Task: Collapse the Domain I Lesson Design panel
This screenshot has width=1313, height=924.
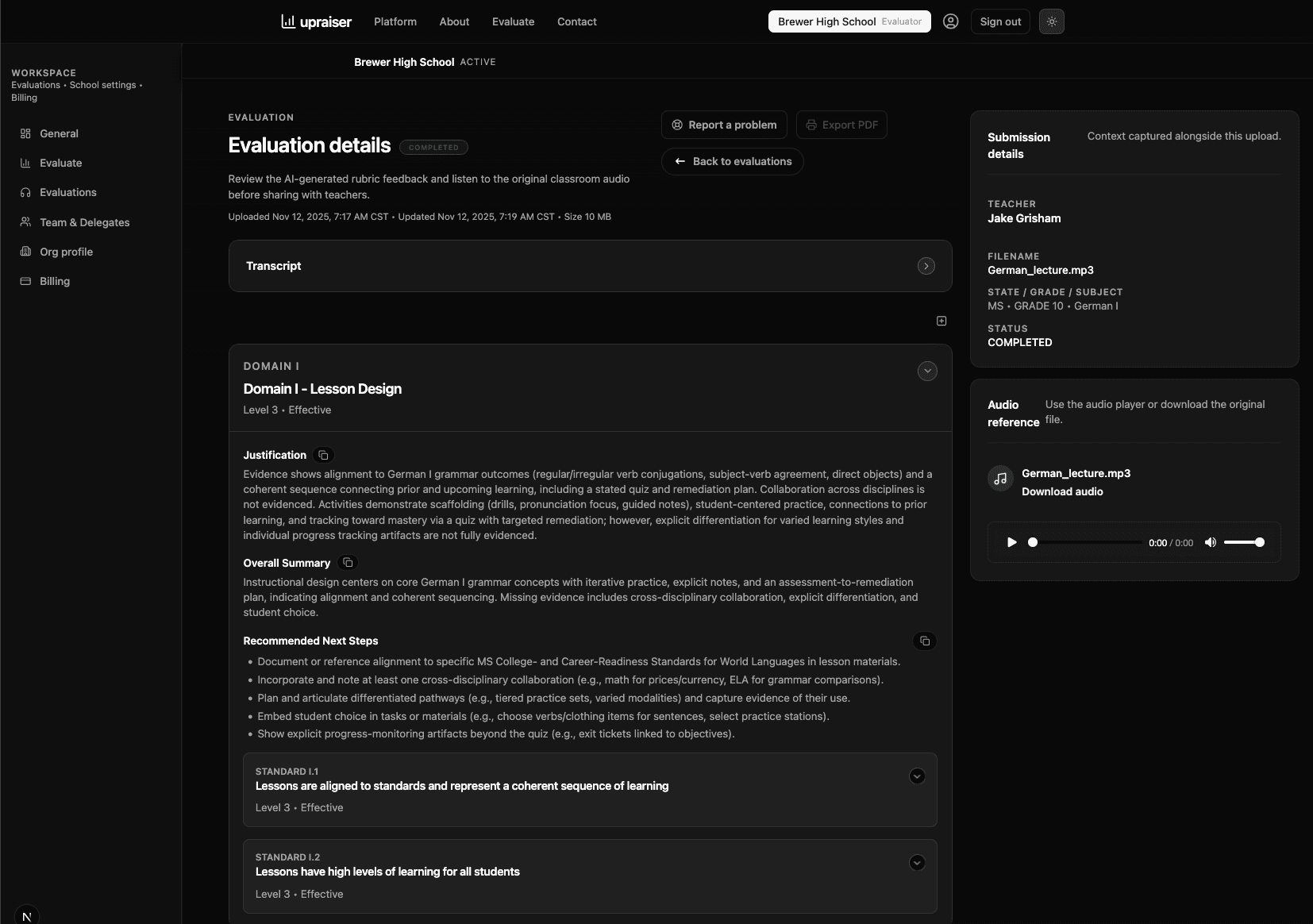Action: click(x=926, y=372)
